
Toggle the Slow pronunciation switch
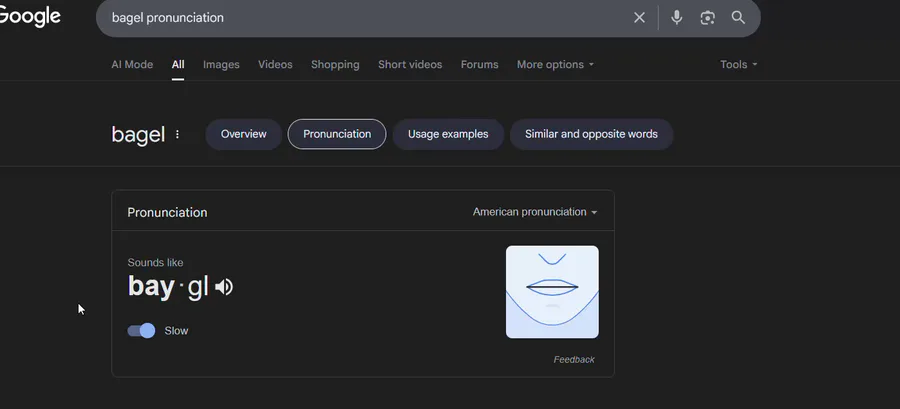pyautogui.click(x=141, y=331)
